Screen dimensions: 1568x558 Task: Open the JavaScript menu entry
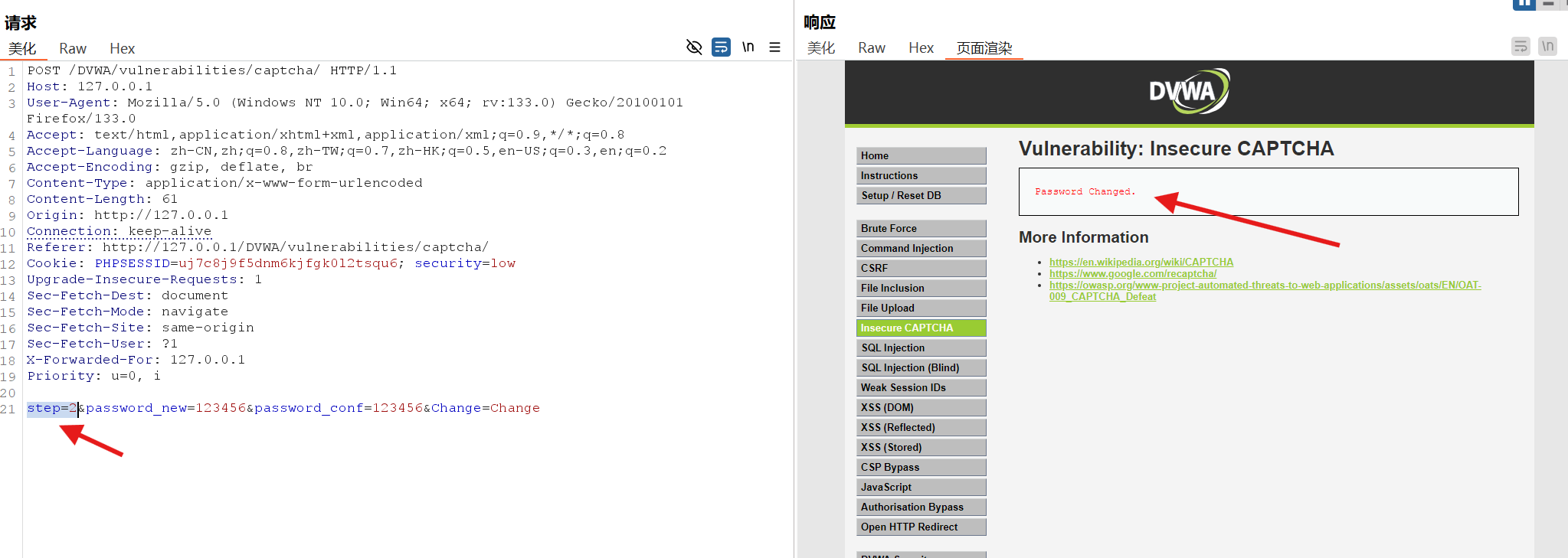click(921, 487)
